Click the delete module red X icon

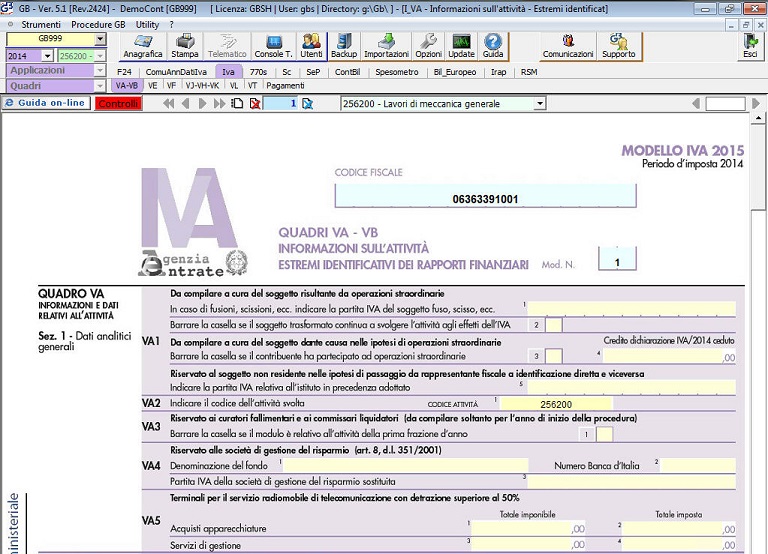click(x=255, y=104)
